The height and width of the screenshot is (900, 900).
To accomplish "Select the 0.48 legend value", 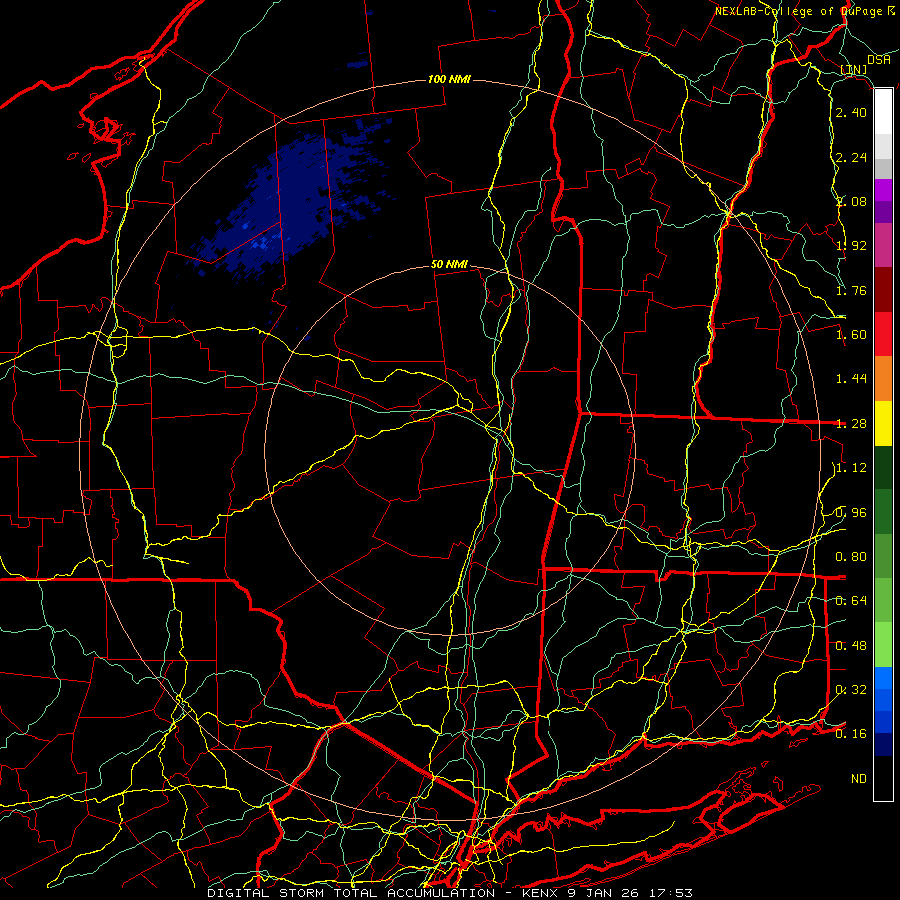I will 851,646.
